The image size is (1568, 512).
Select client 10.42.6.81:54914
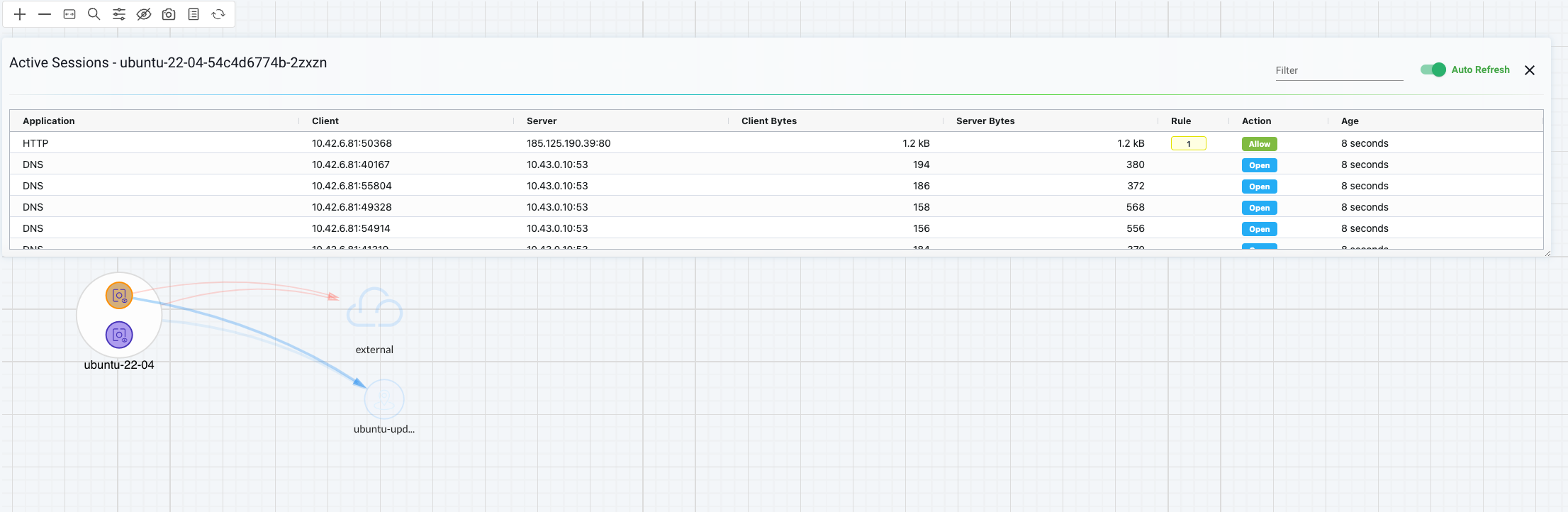point(351,228)
